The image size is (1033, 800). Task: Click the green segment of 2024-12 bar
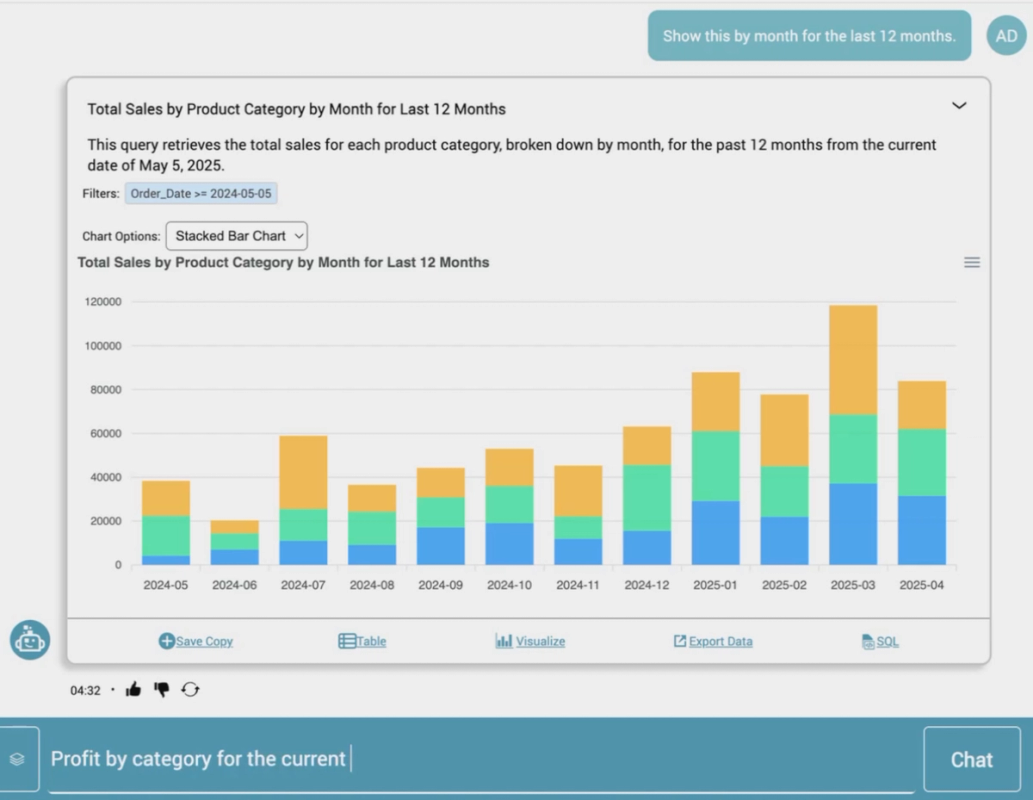(647, 498)
